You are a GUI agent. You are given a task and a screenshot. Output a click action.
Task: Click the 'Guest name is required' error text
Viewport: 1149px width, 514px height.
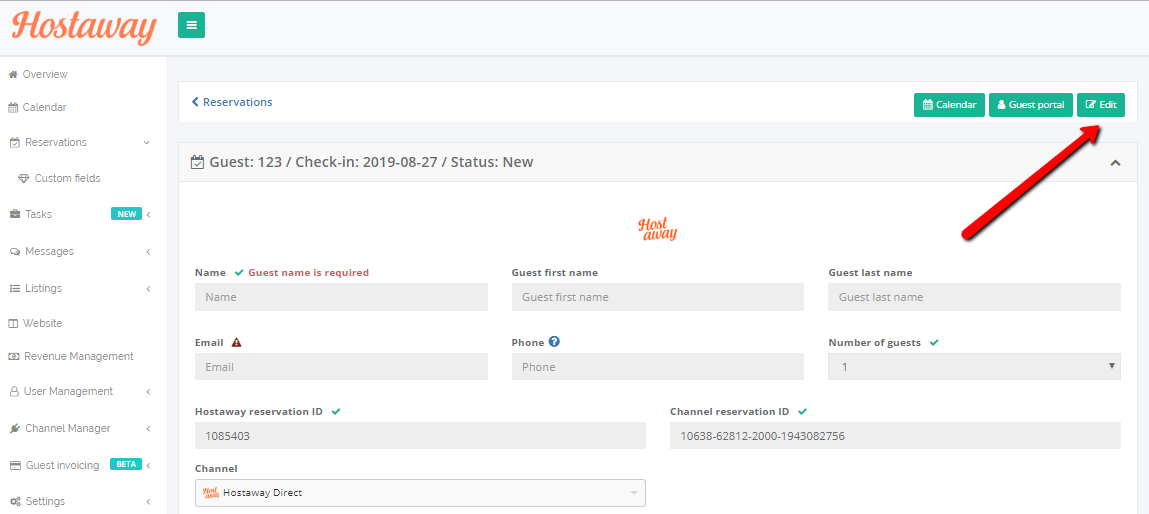(309, 272)
